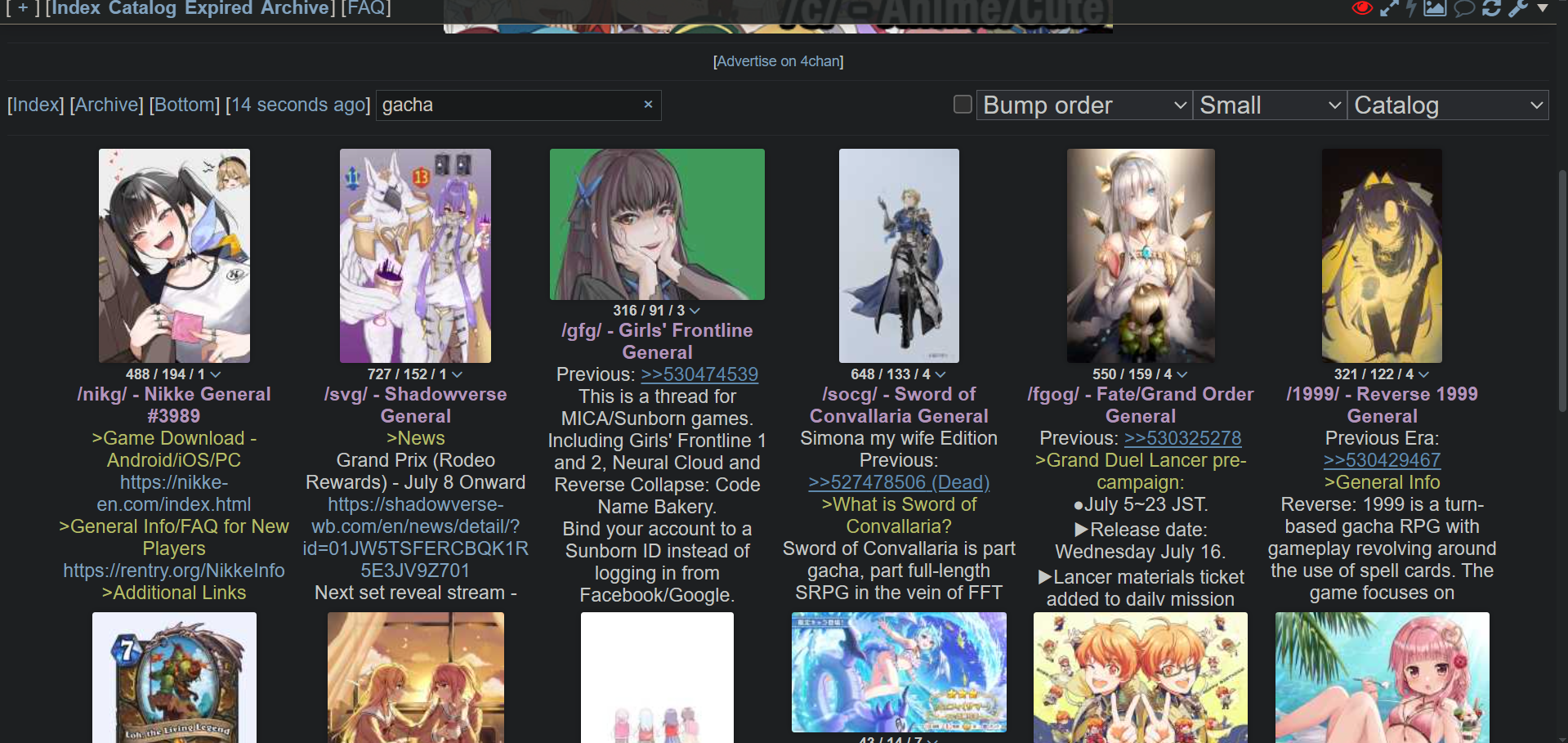Open Shadowverse General thread menu arrow
The width and height of the screenshot is (1568, 743).
tap(457, 374)
